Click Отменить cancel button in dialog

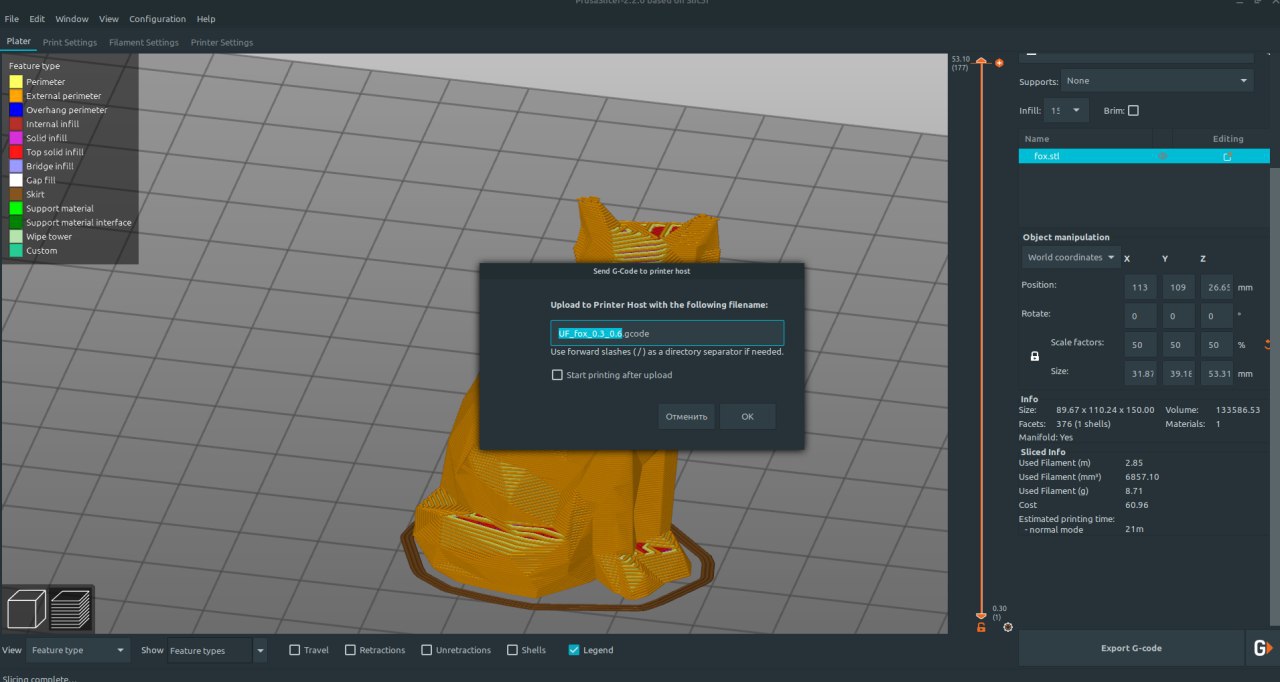[x=686, y=417]
